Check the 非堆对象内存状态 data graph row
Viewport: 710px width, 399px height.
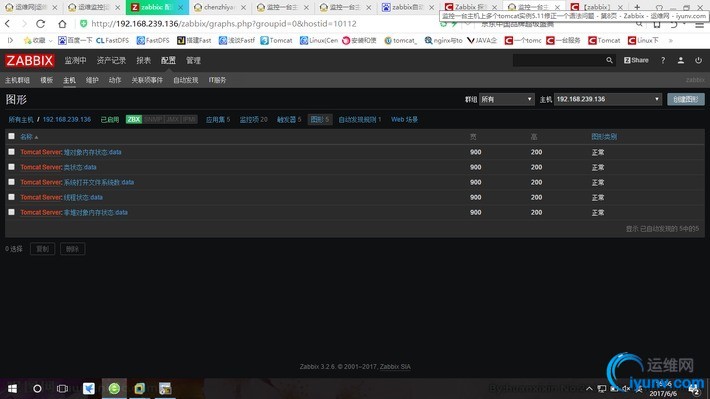click(x=11, y=212)
